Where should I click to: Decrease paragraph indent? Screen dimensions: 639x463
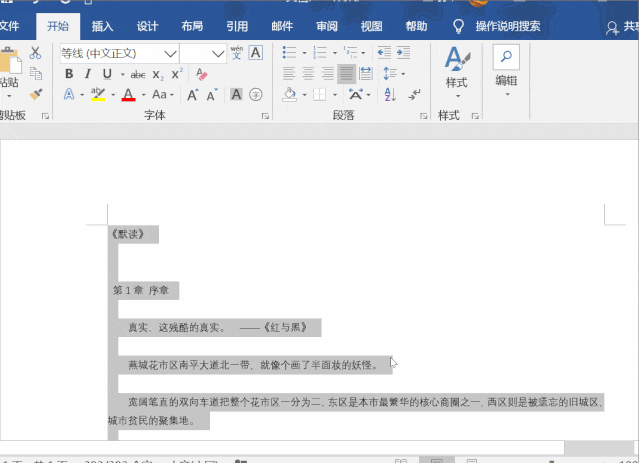(384, 53)
